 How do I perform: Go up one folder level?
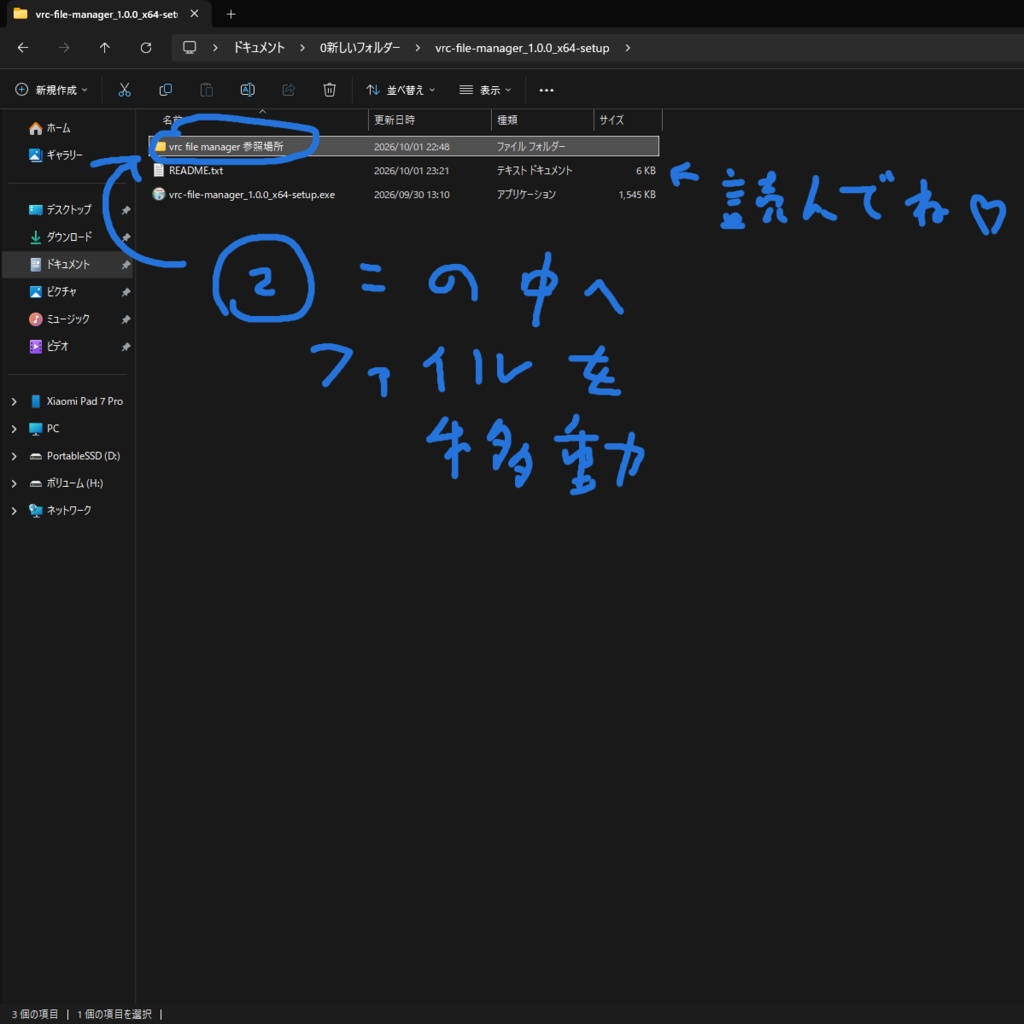pos(104,48)
